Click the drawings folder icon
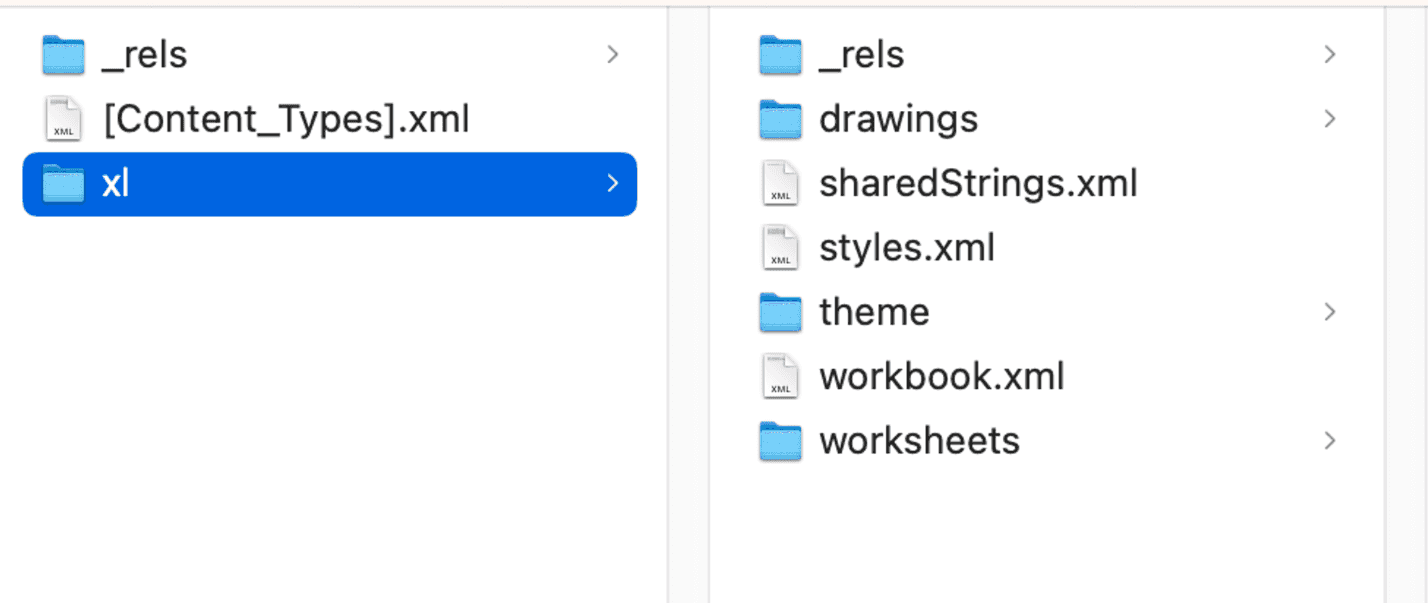 pos(780,120)
